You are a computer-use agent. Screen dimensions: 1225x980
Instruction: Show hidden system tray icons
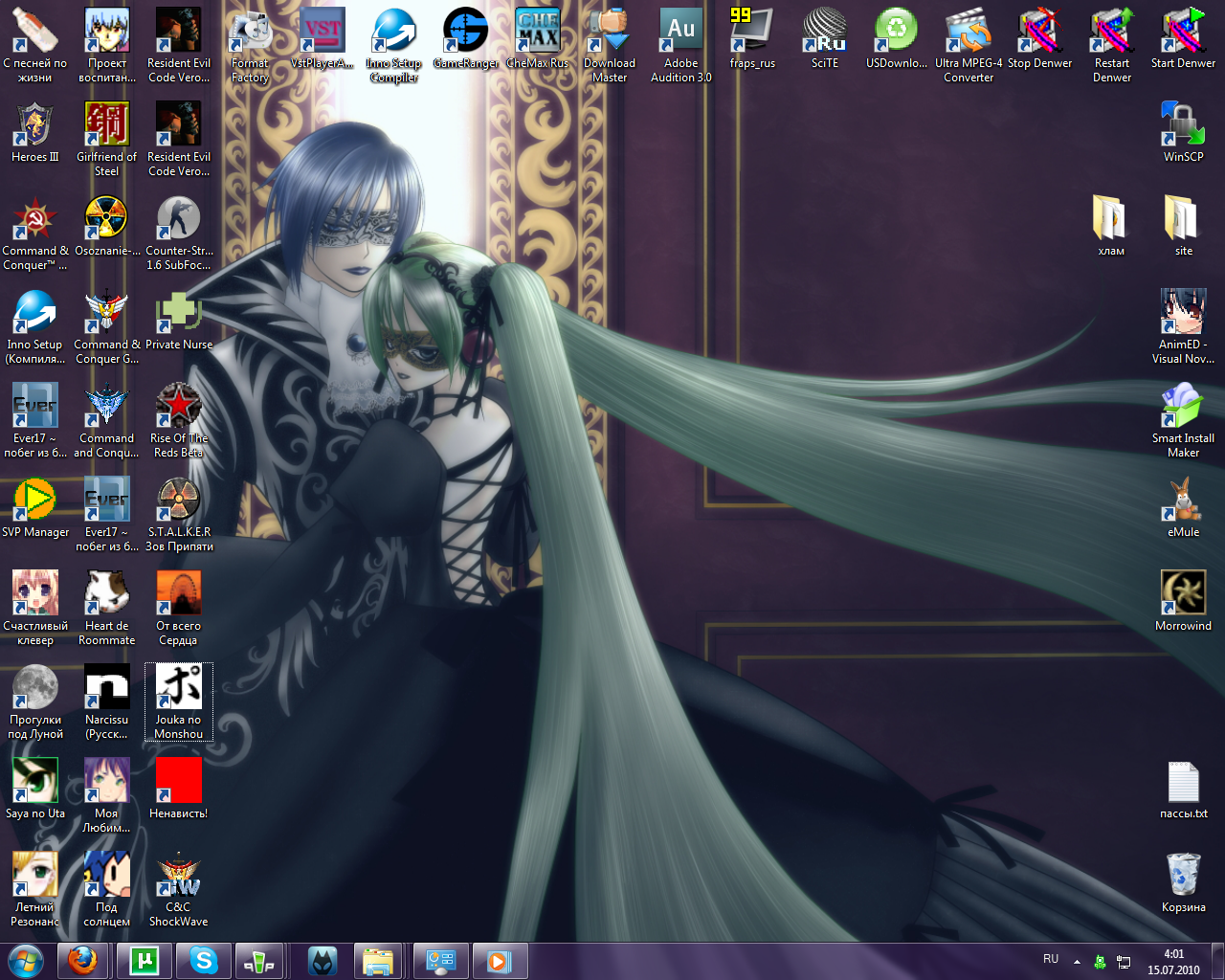(1077, 962)
